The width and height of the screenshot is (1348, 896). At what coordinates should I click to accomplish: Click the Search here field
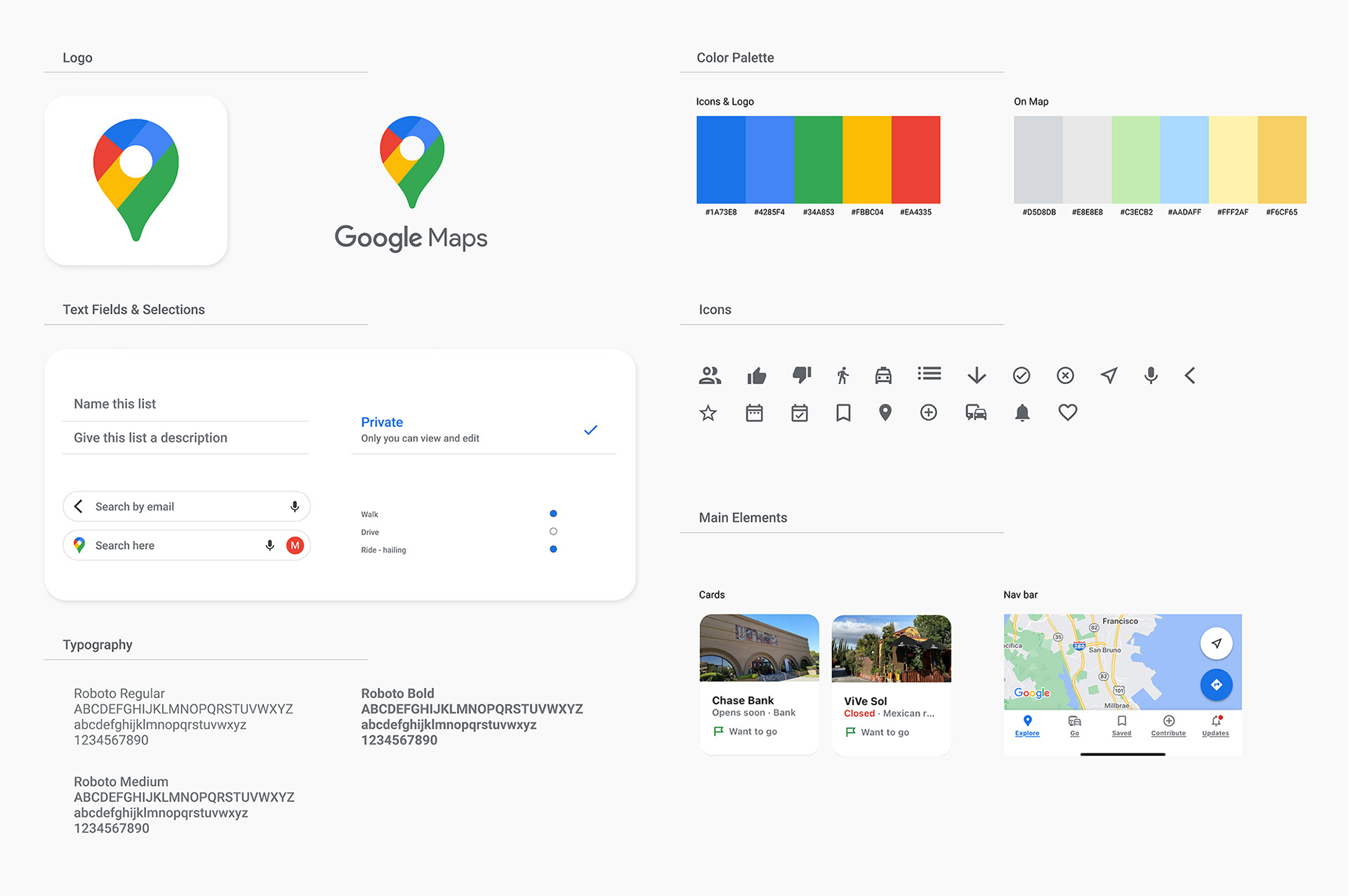pyautogui.click(x=187, y=546)
